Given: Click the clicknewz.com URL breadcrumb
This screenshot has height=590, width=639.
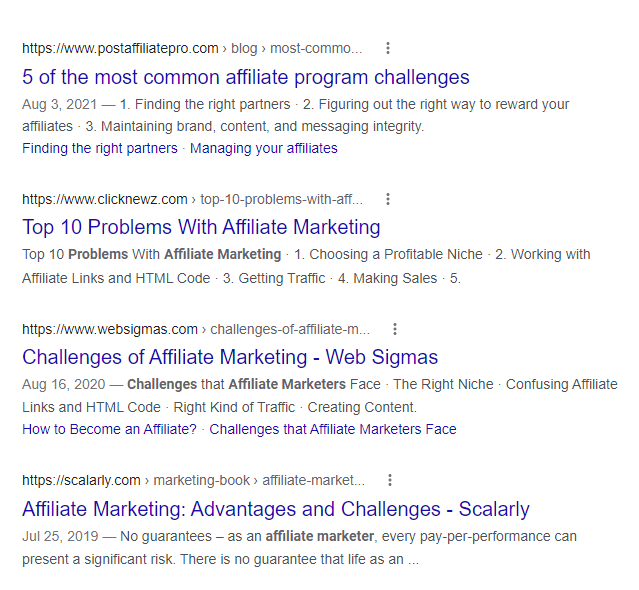Looking at the screenshot, I should click(x=105, y=199).
